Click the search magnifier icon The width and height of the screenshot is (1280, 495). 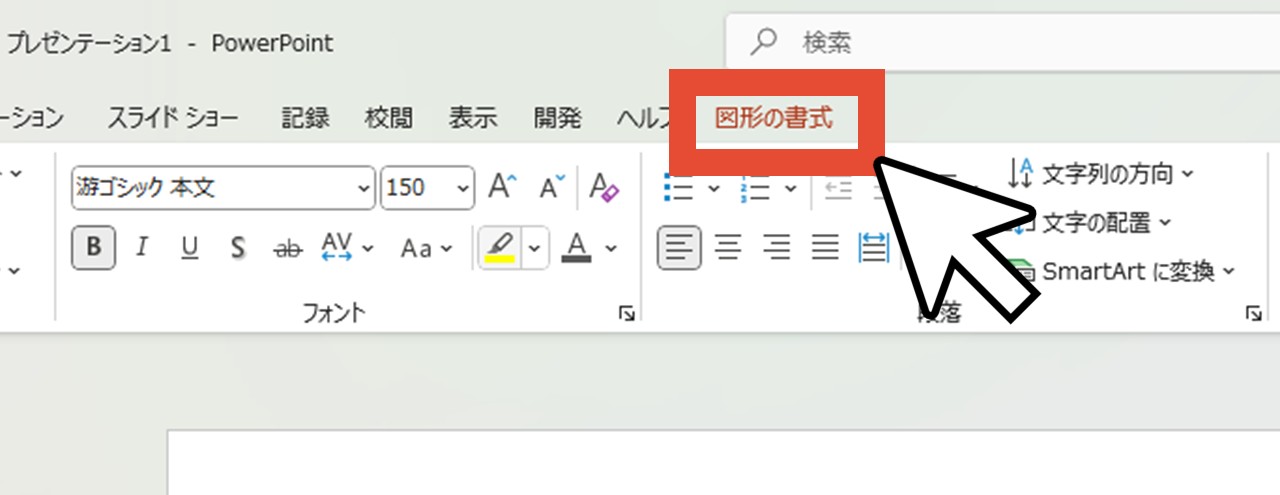click(765, 41)
